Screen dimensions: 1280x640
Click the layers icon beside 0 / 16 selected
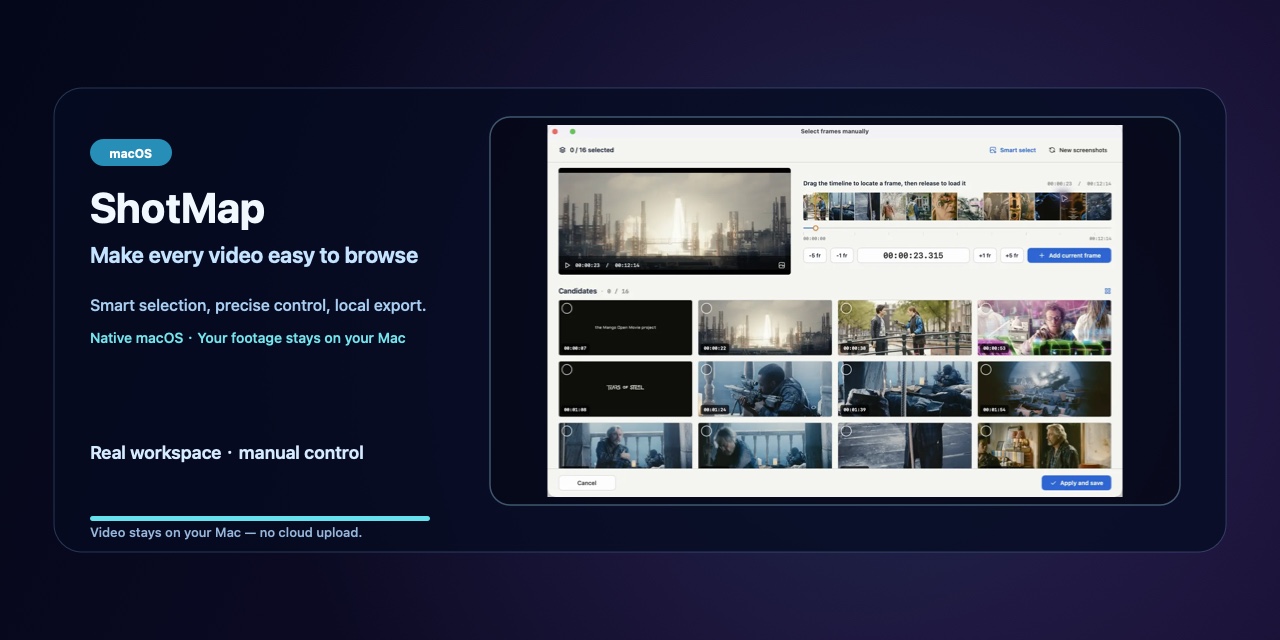(x=562, y=150)
